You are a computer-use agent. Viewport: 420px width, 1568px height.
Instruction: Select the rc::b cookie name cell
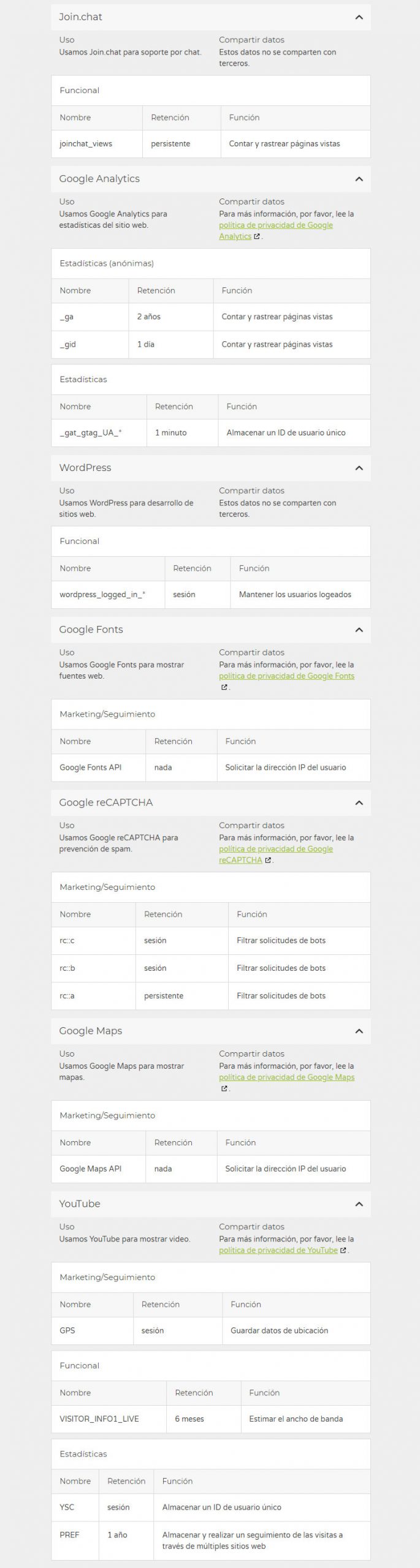click(93, 968)
